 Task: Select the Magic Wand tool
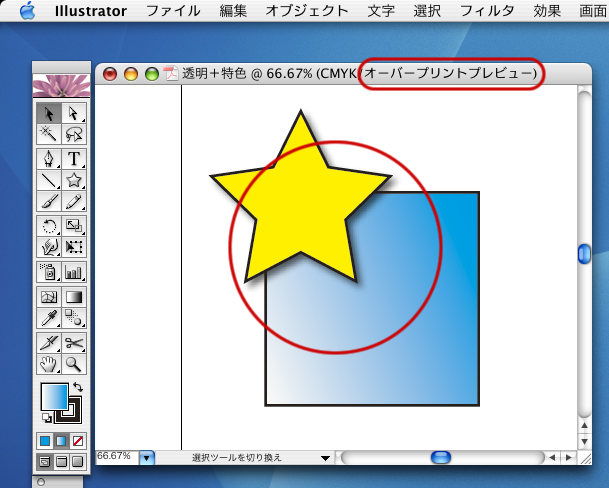pos(49,134)
